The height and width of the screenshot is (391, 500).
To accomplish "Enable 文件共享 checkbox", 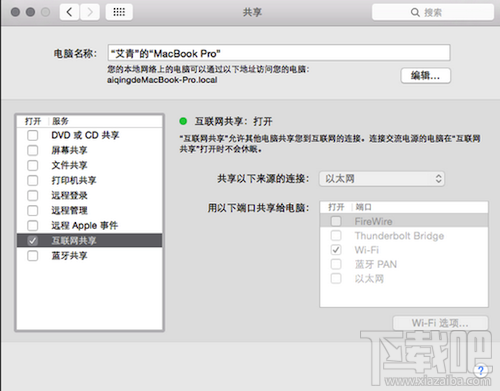I will pos(33,165).
